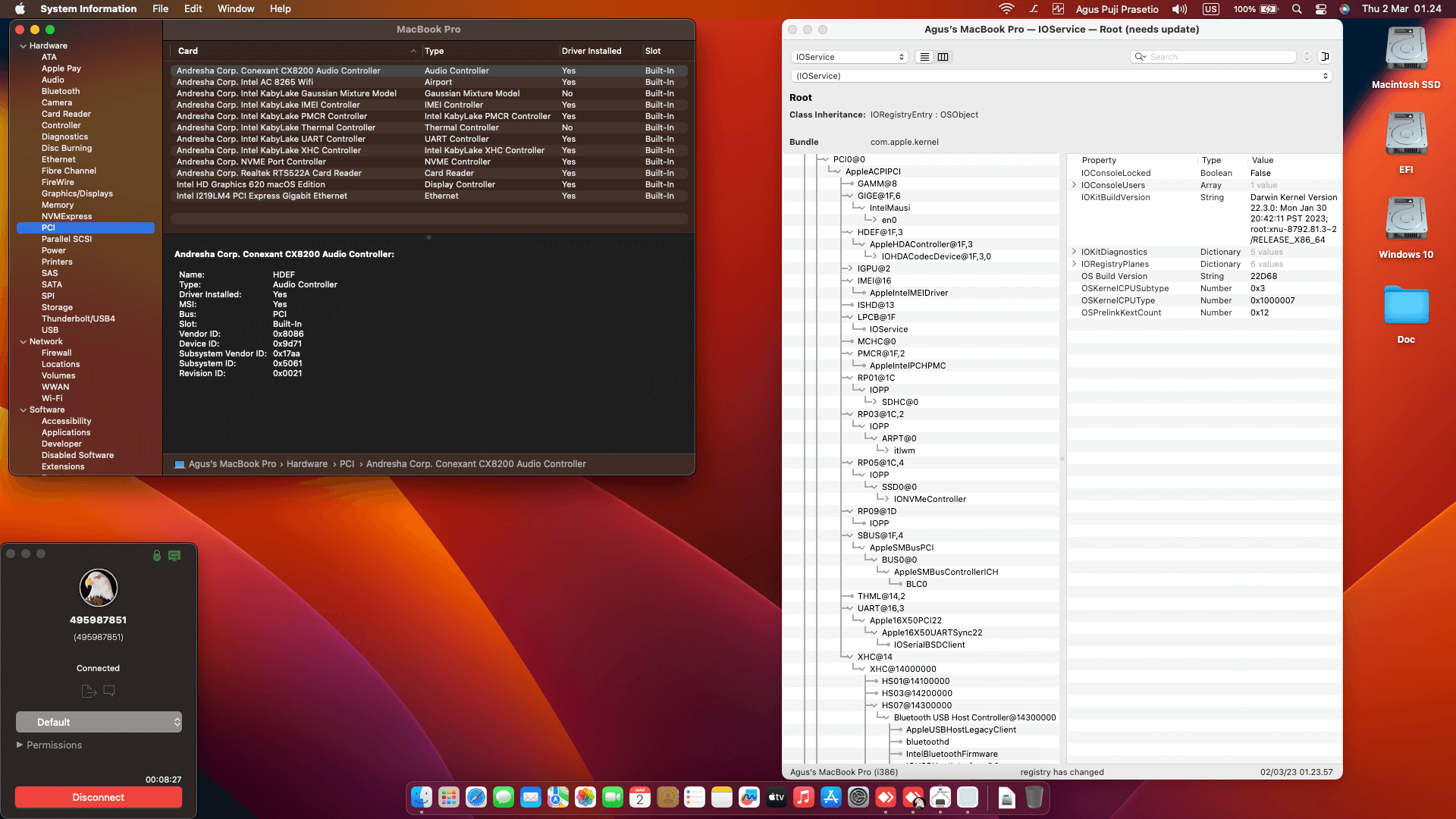
Task: Click the Disconnect button
Action: [x=98, y=797]
